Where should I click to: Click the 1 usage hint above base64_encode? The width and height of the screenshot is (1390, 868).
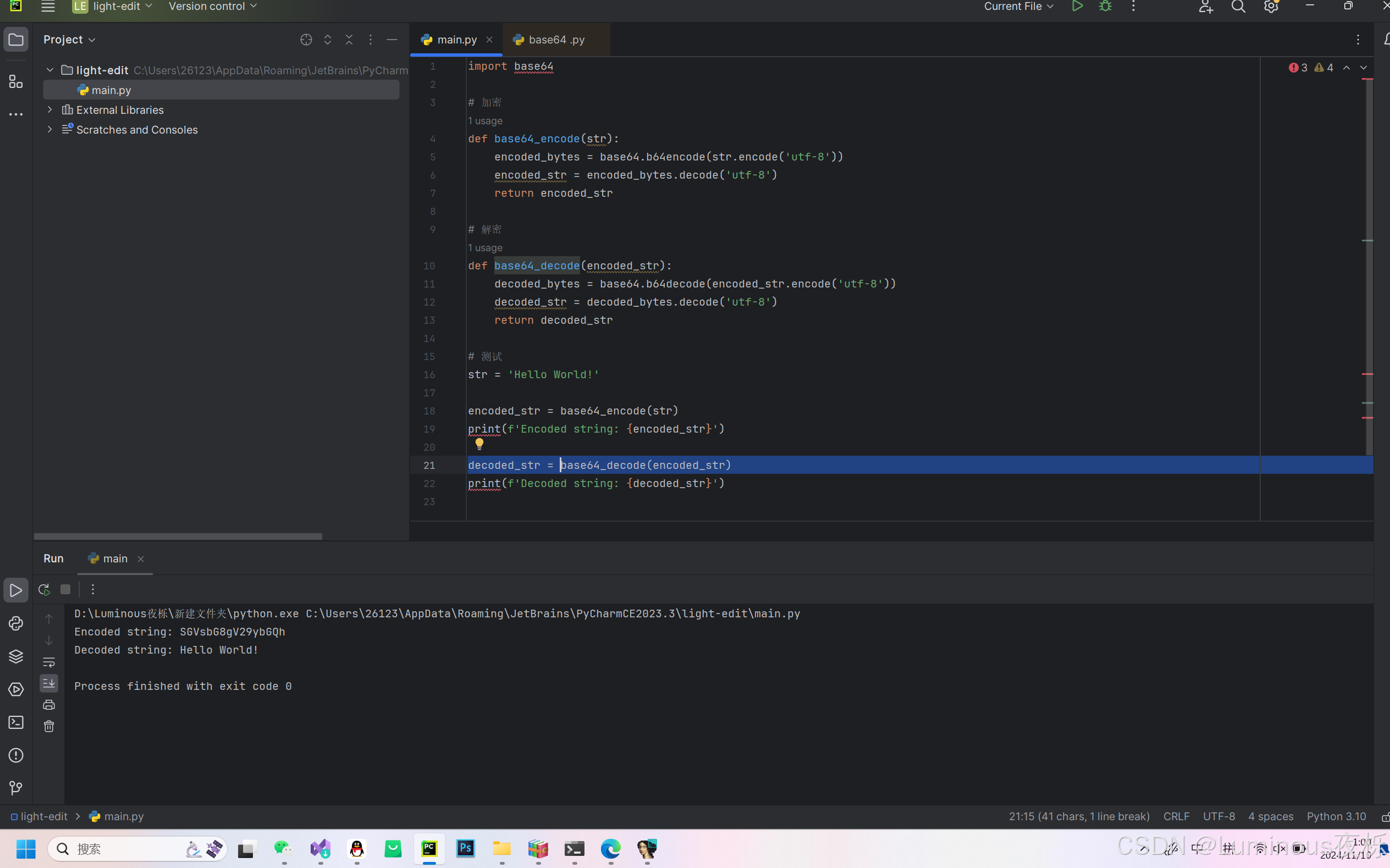[x=485, y=121]
